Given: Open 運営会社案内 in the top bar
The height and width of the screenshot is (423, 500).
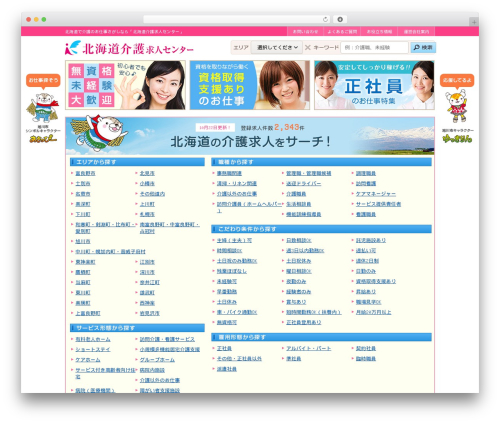Looking at the screenshot, I should (416, 32).
